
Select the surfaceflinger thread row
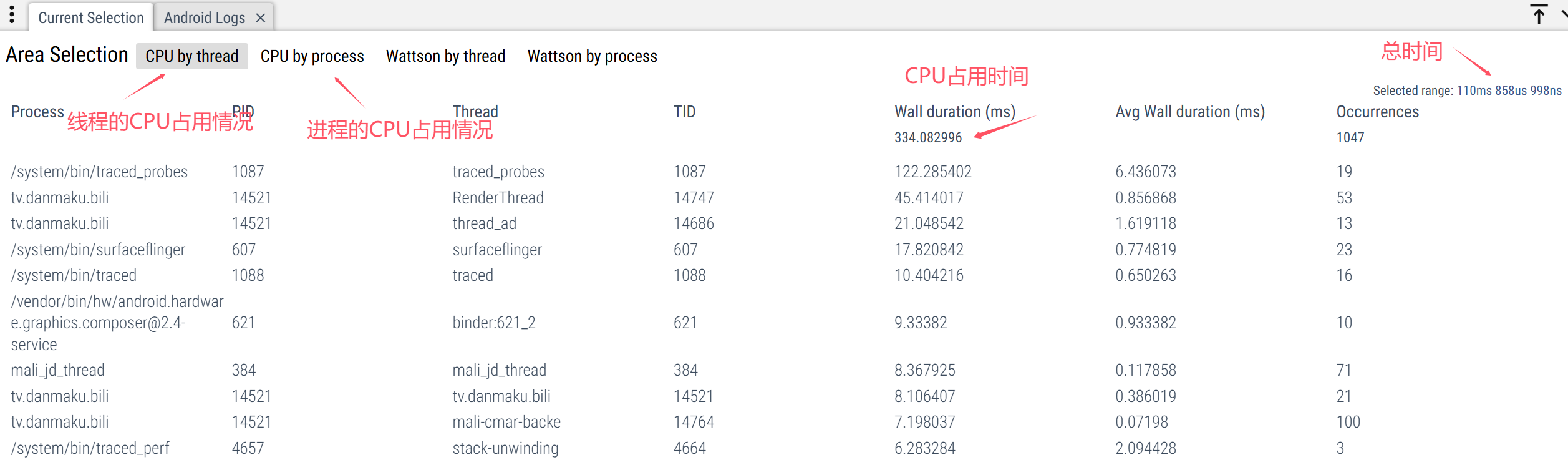496,250
